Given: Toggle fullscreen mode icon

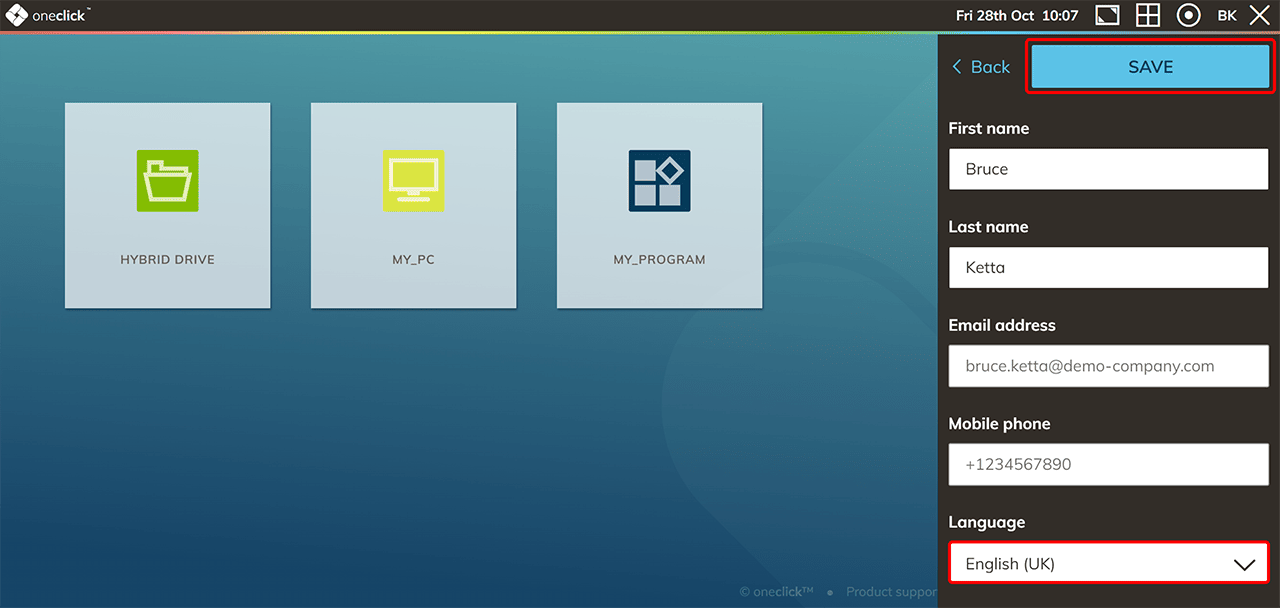Looking at the screenshot, I should (x=1107, y=15).
